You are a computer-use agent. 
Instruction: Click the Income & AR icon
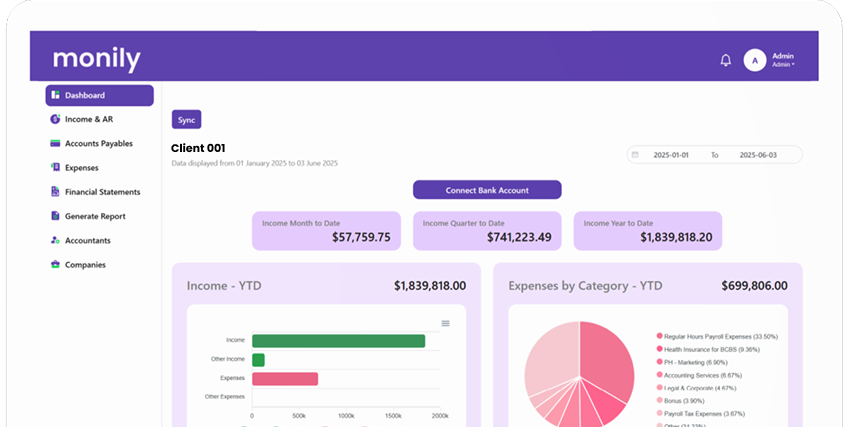click(x=56, y=119)
